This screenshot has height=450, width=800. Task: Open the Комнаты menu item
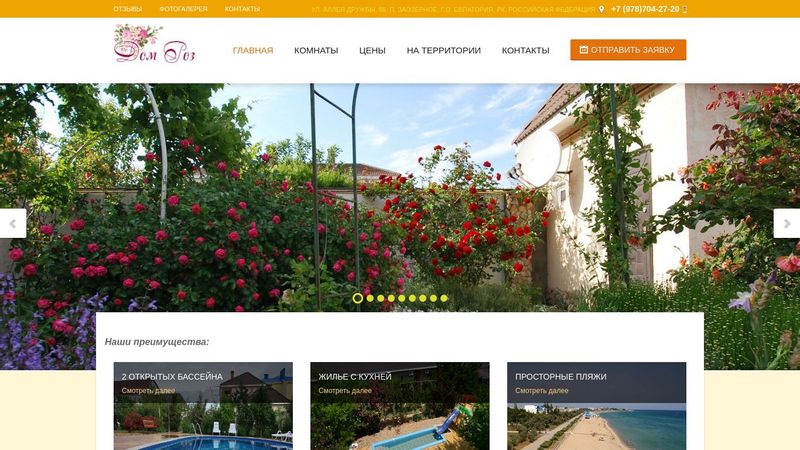[316, 51]
